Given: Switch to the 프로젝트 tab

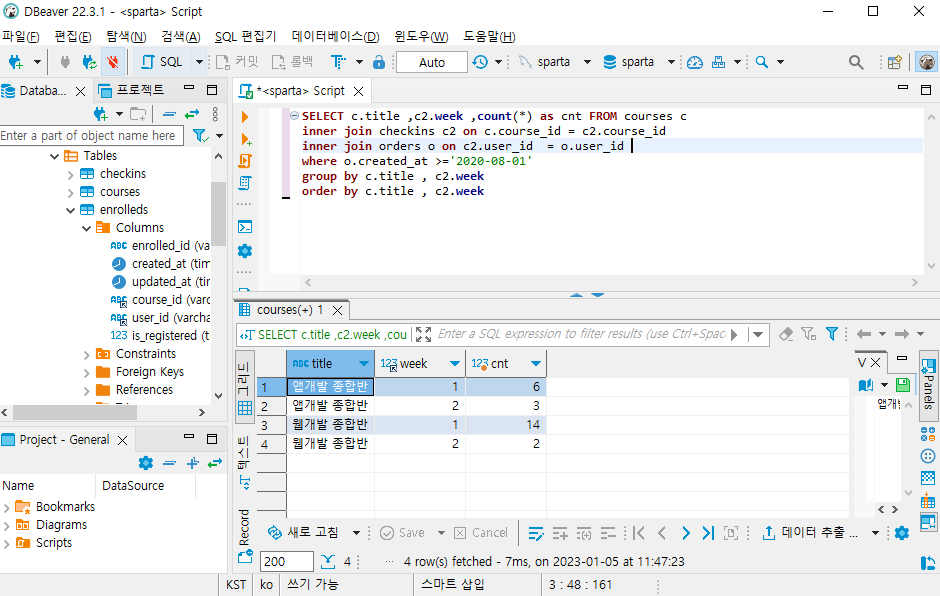Looking at the screenshot, I should click(132, 90).
